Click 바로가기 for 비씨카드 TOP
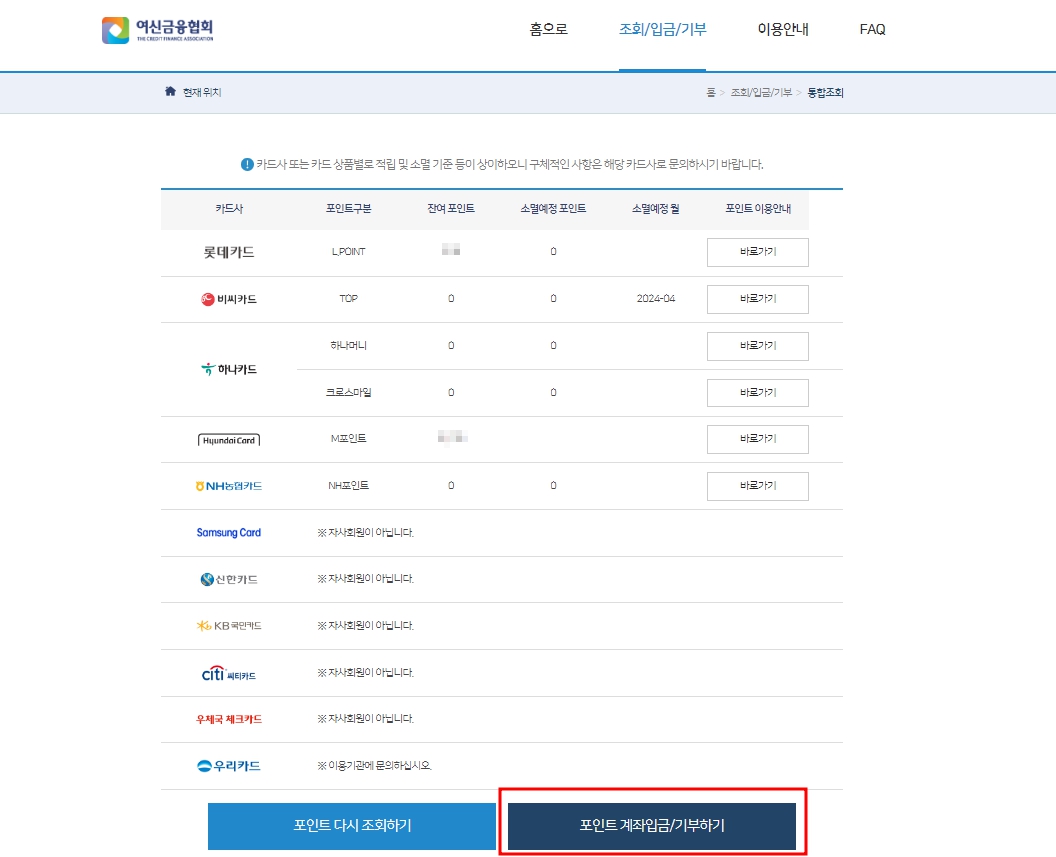 coord(758,299)
